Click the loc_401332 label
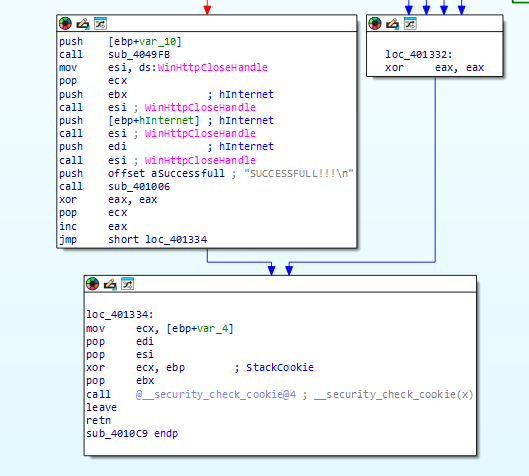This screenshot has height=476, width=529. tap(419, 55)
